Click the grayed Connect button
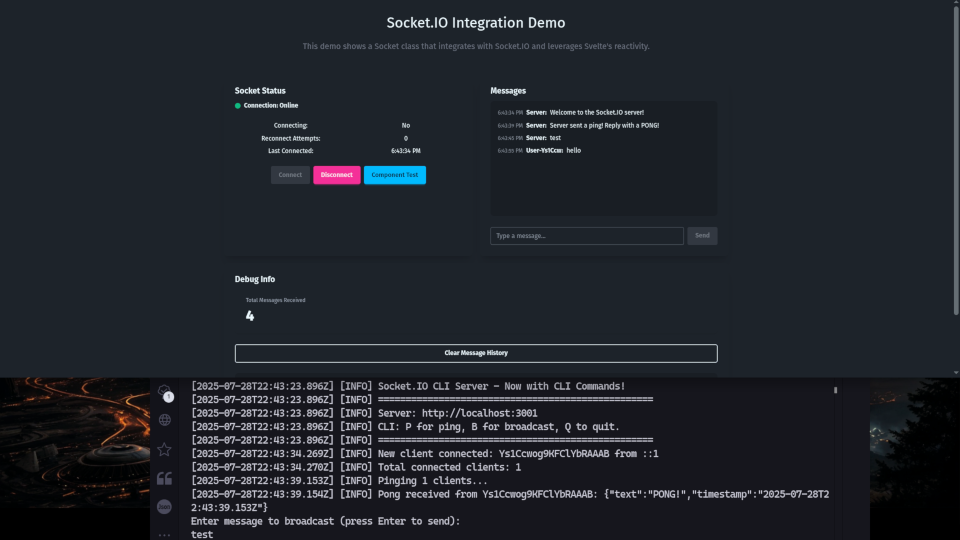 290,175
